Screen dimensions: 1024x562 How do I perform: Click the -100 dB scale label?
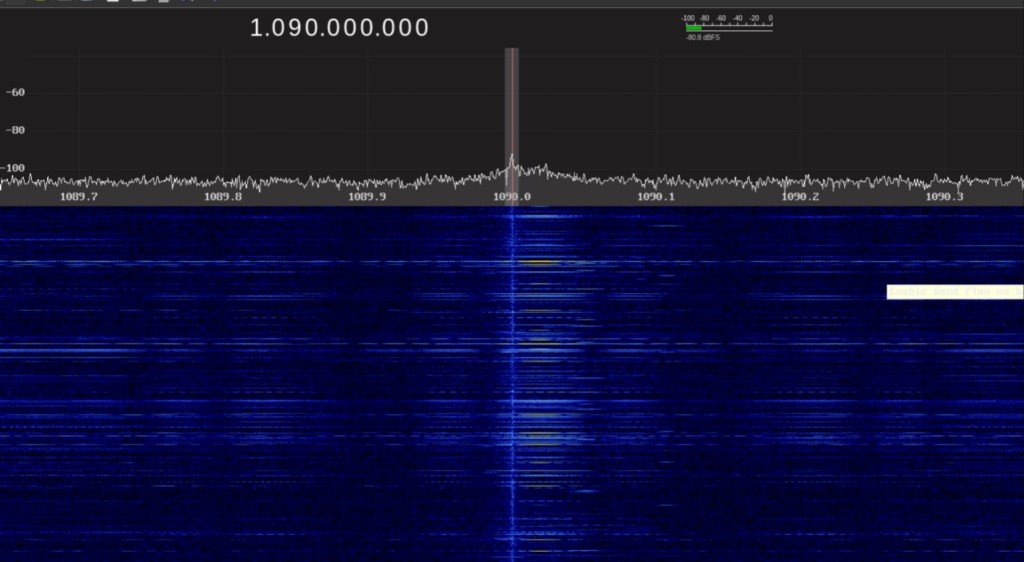tap(12, 168)
